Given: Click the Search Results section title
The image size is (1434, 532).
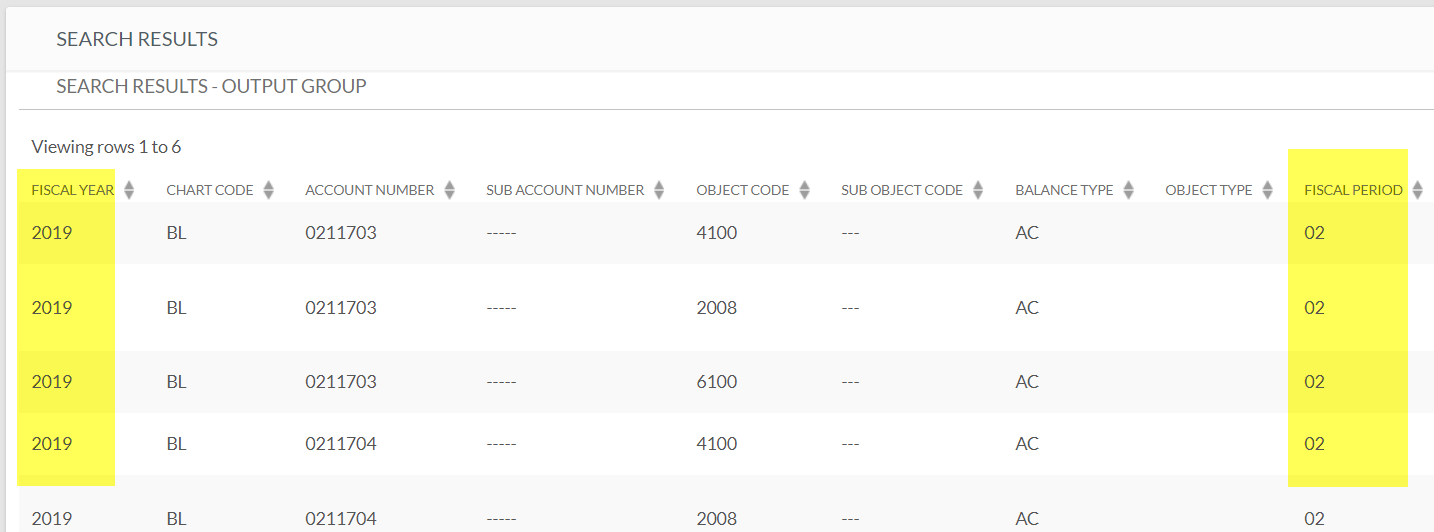Looking at the screenshot, I should point(137,40).
